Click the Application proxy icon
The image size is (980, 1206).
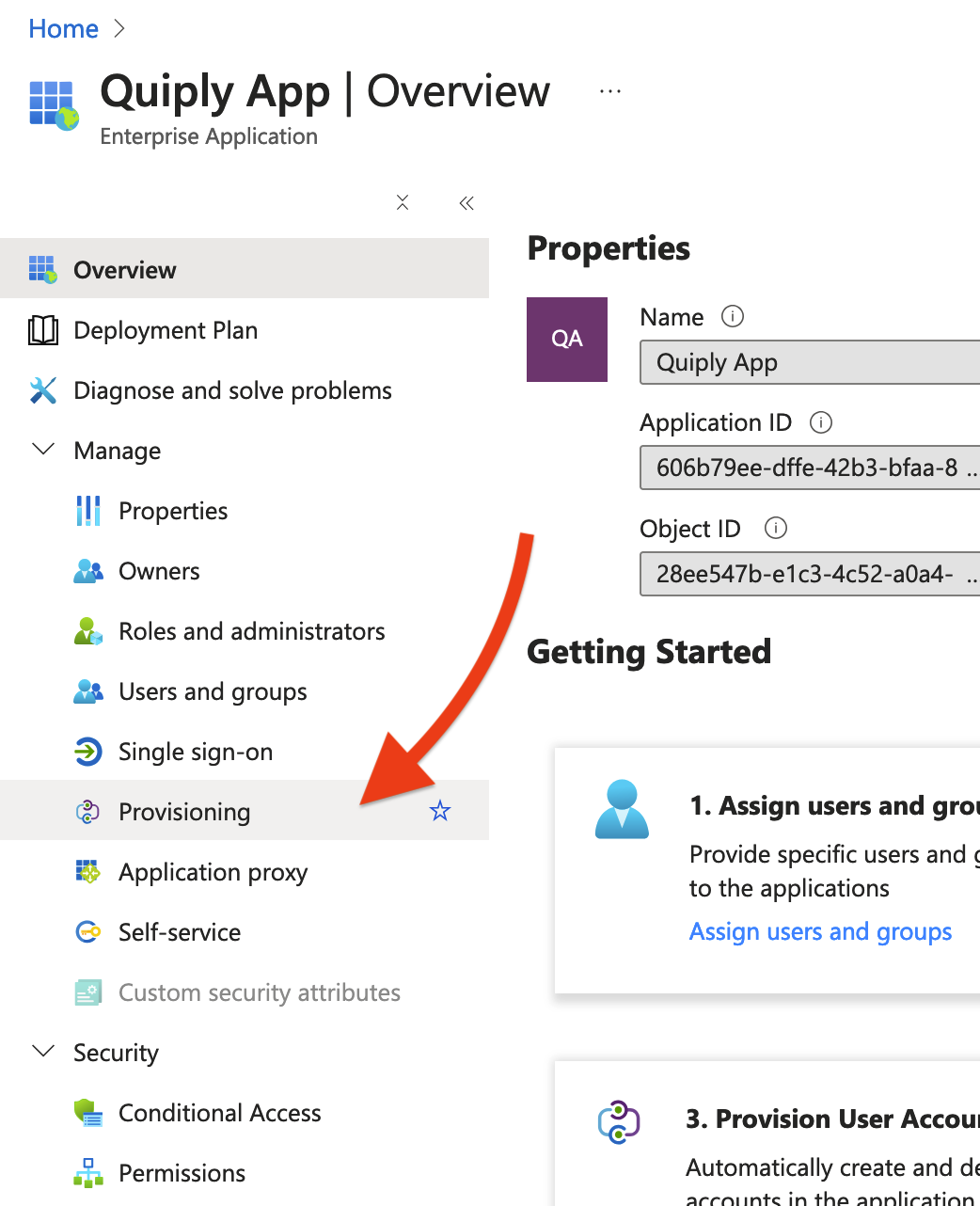pos(88,872)
